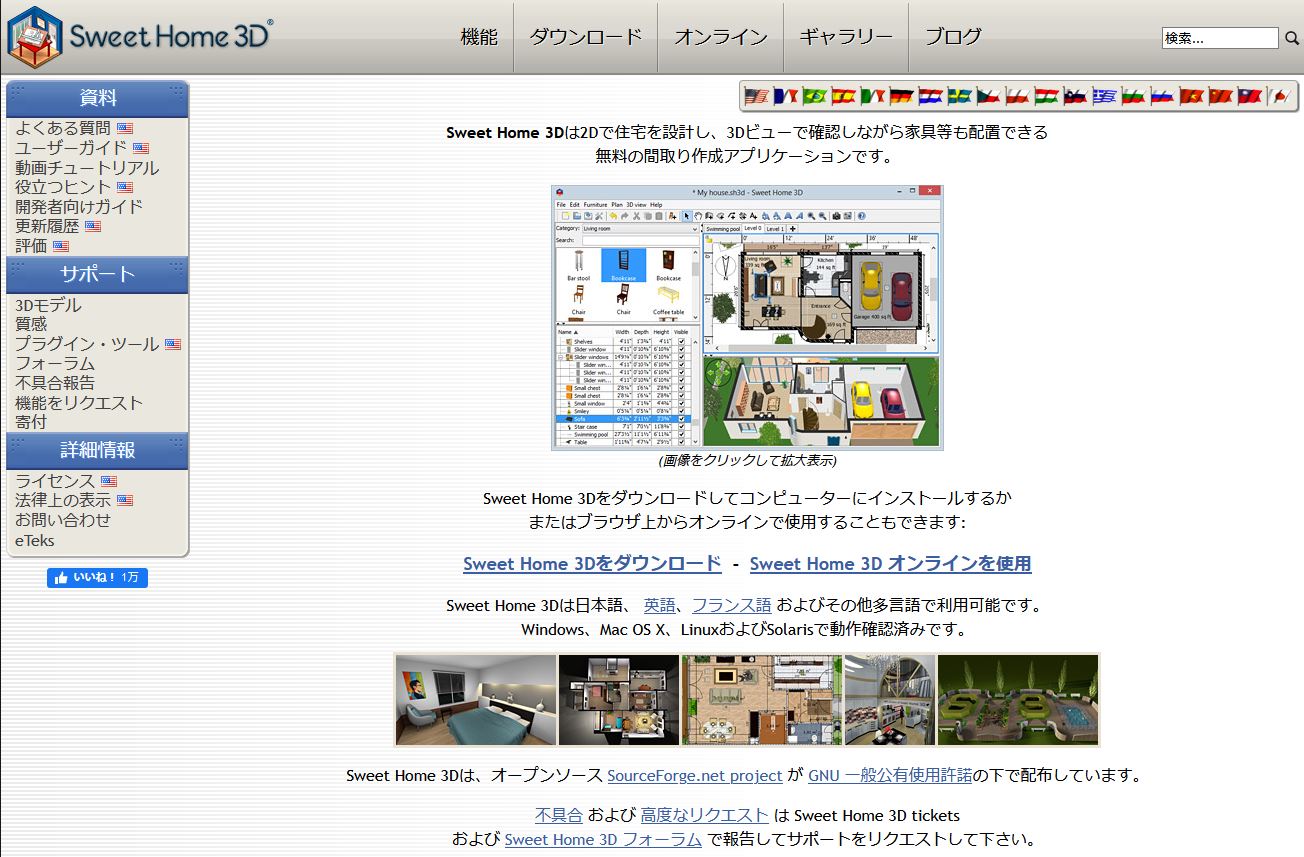Viewport: 1304px width, 857px height.
Task: Open 機能をリクエスト in the sidebar
Action: pyautogui.click(x=79, y=402)
